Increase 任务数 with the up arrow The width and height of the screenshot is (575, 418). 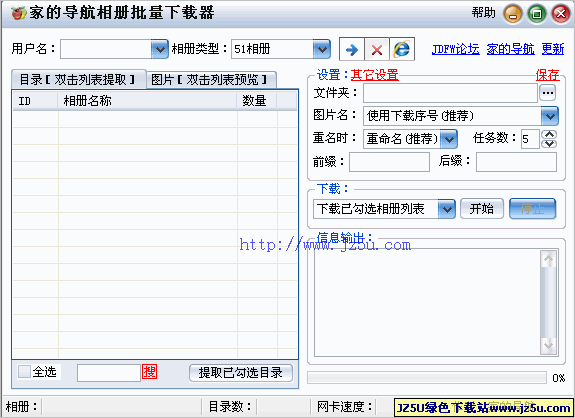[549, 134]
